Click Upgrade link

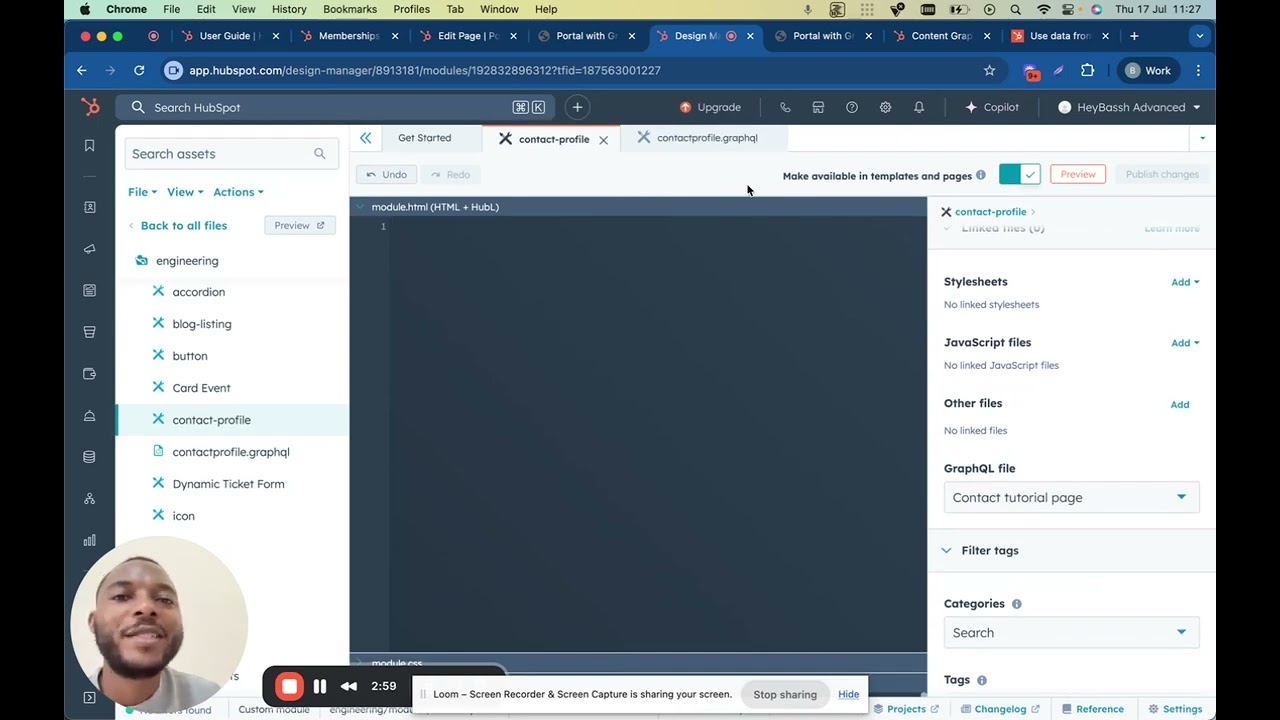710,107
